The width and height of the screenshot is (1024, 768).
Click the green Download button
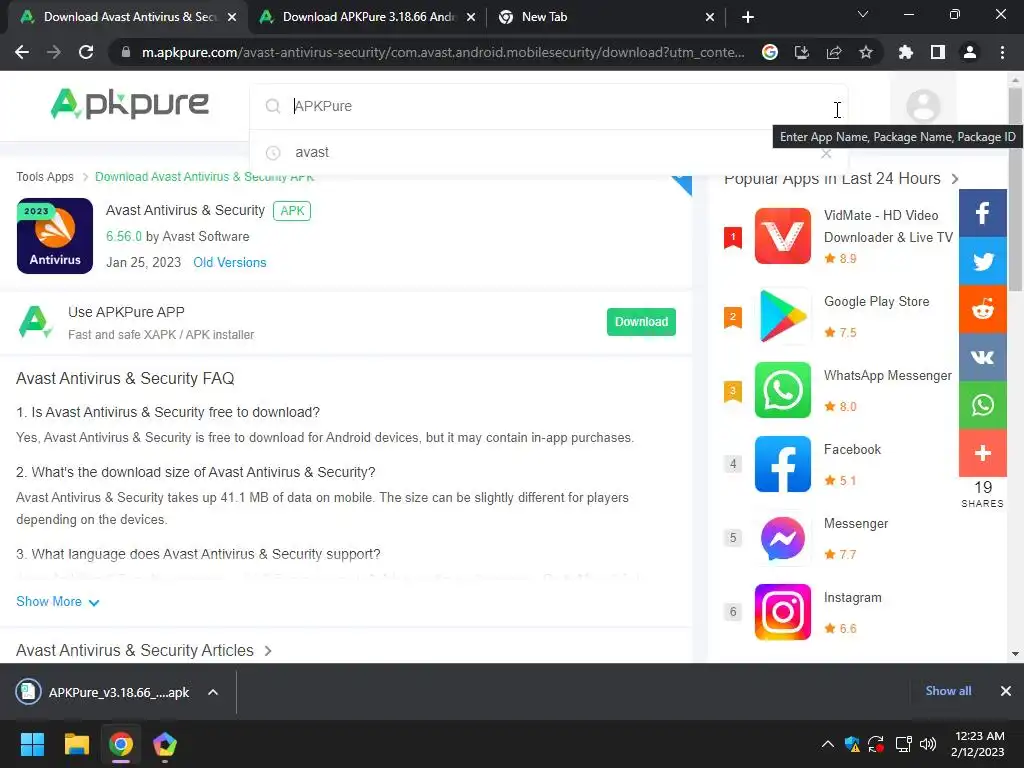(x=641, y=322)
